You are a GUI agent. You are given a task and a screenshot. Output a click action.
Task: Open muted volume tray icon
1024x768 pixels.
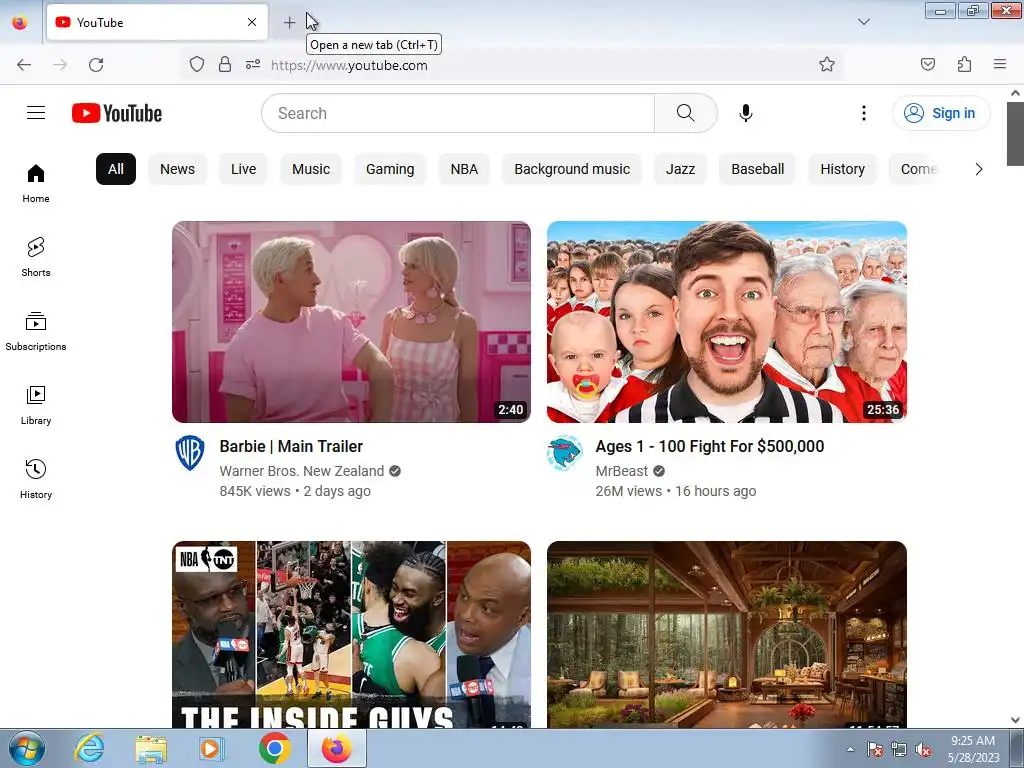[923, 750]
